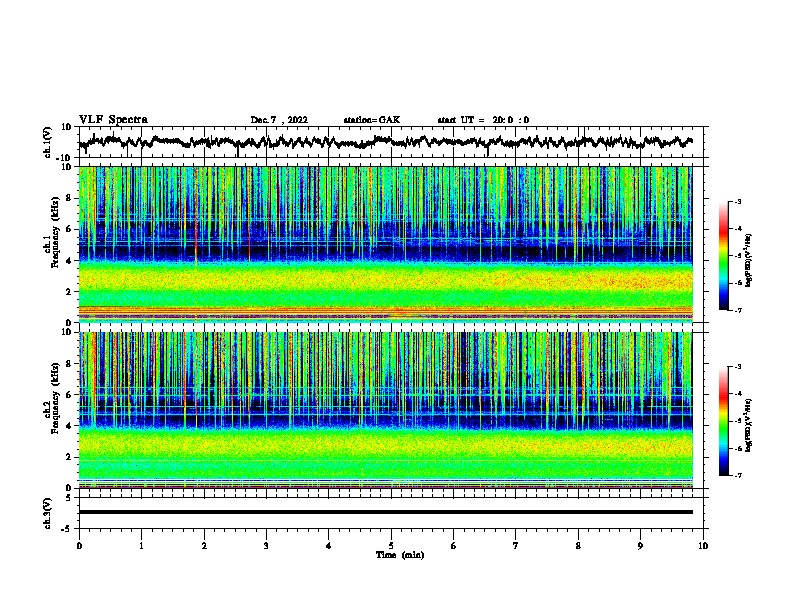
Task: Click the '4' kHz tick on ch.1 spectrogram
Action: click(x=70, y=261)
